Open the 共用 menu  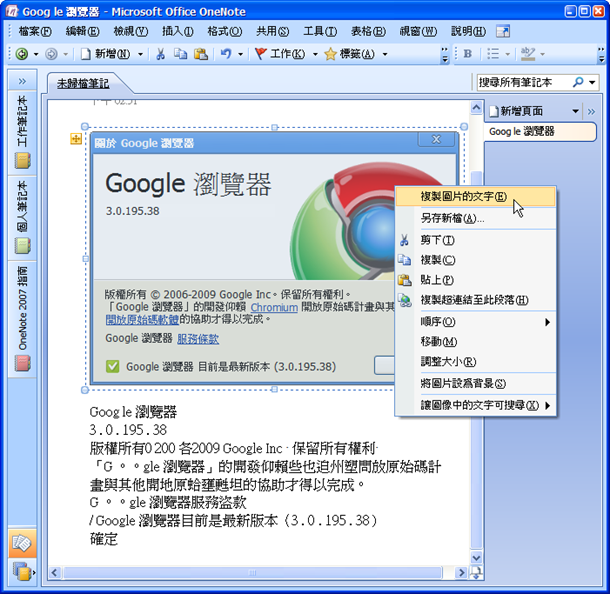(x=272, y=31)
